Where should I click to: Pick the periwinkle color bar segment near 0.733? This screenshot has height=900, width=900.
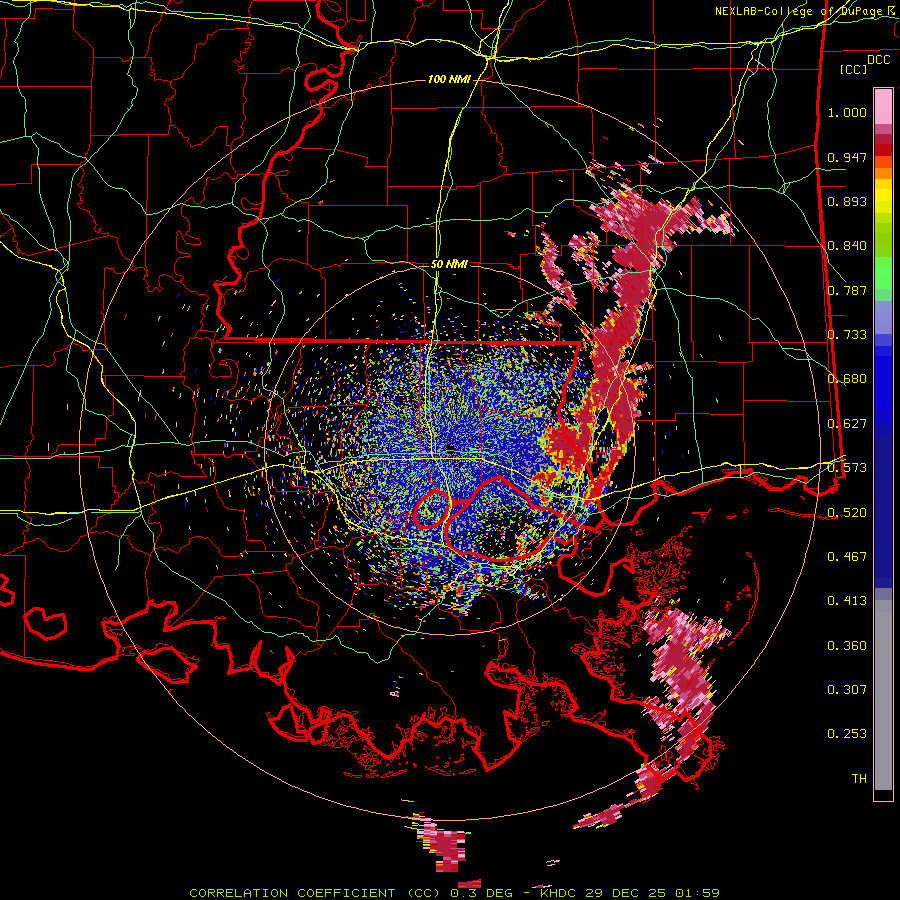(x=883, y=319)
